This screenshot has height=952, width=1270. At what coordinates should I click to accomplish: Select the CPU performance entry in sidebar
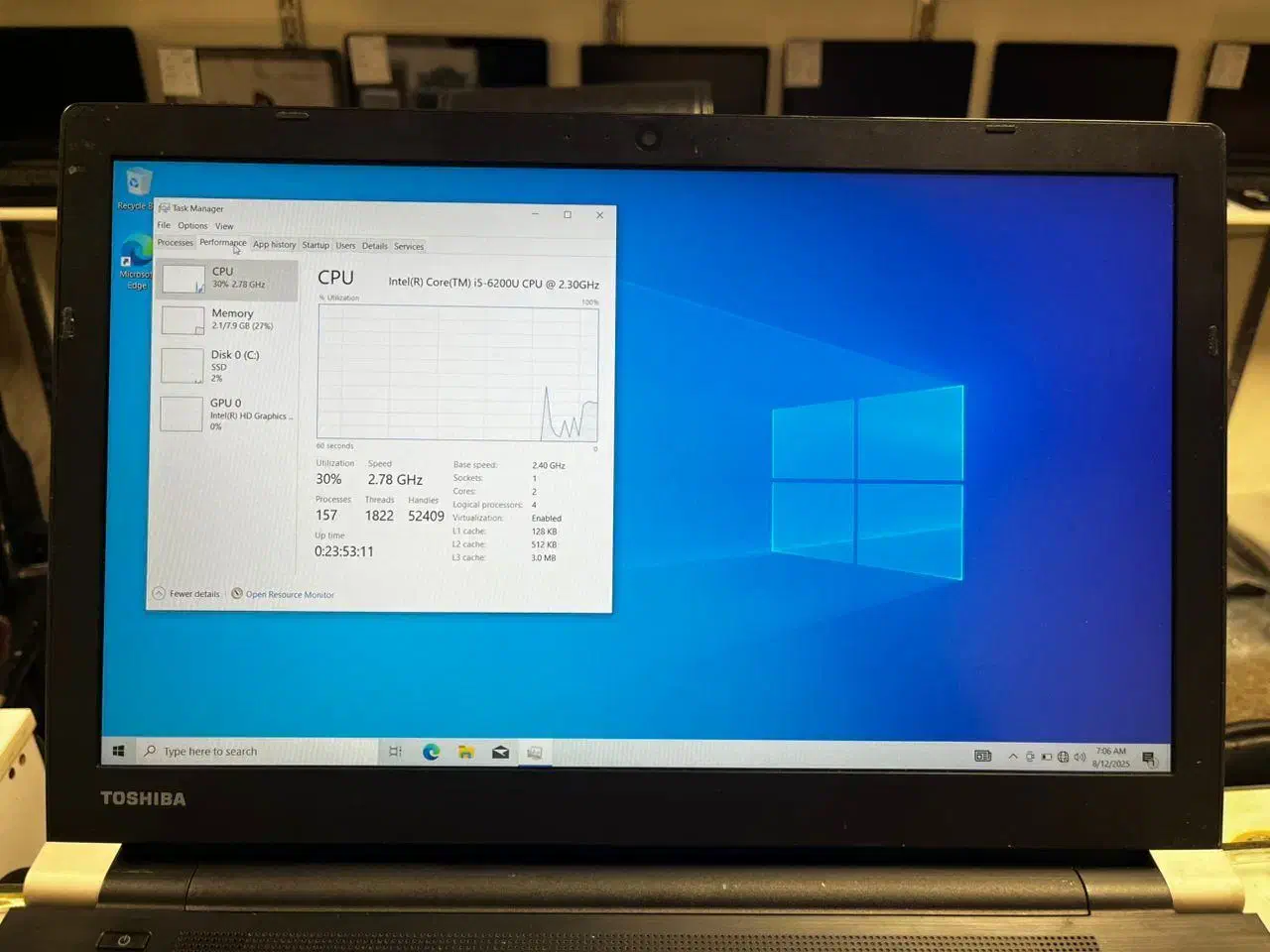(227, 279)
